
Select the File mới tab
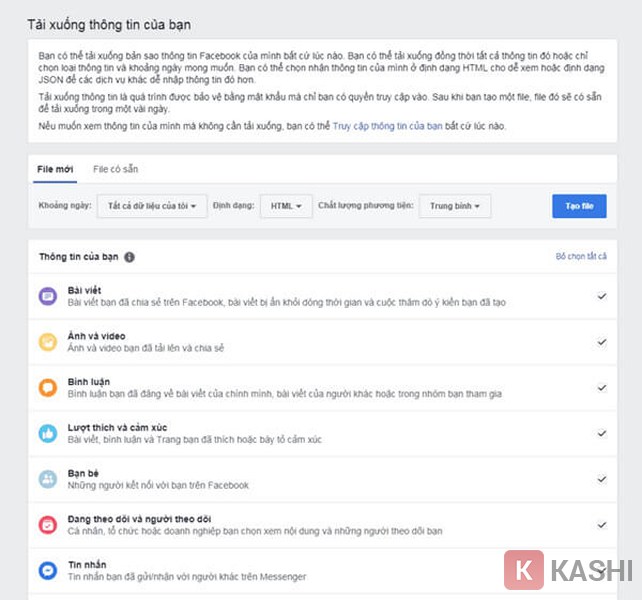tap(55, 170)
